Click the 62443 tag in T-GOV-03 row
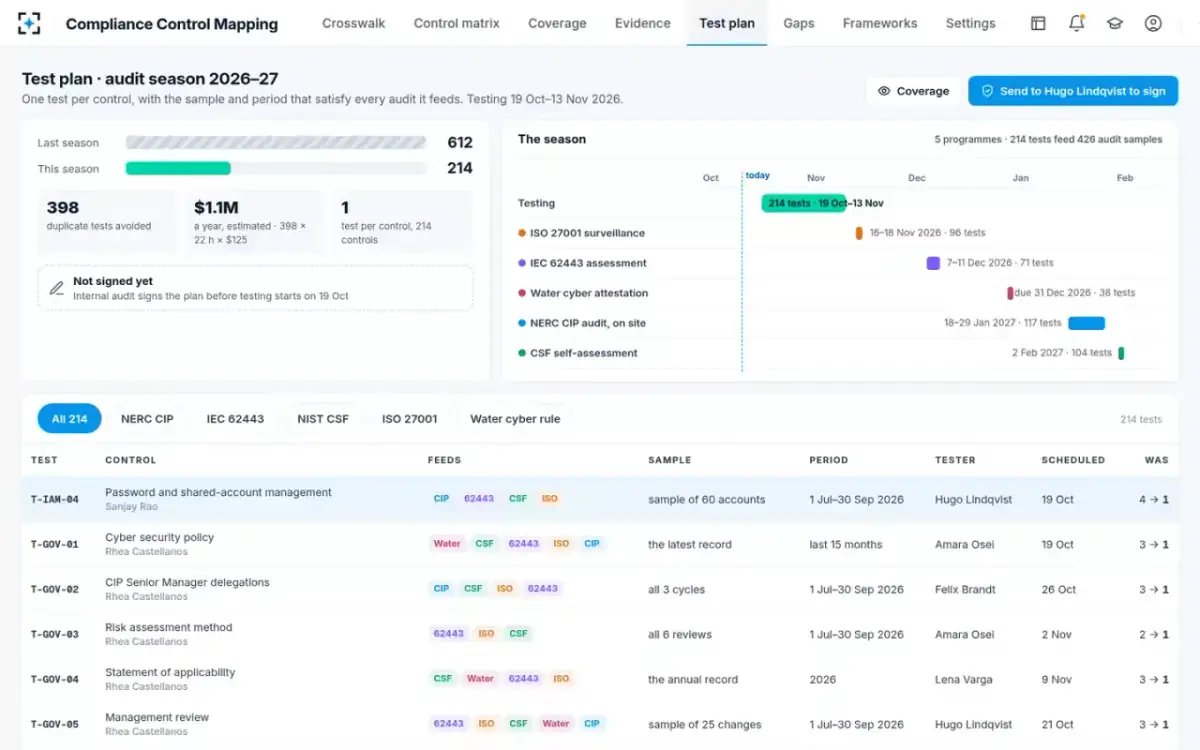The image size is (1200, 750). point(448,634)
